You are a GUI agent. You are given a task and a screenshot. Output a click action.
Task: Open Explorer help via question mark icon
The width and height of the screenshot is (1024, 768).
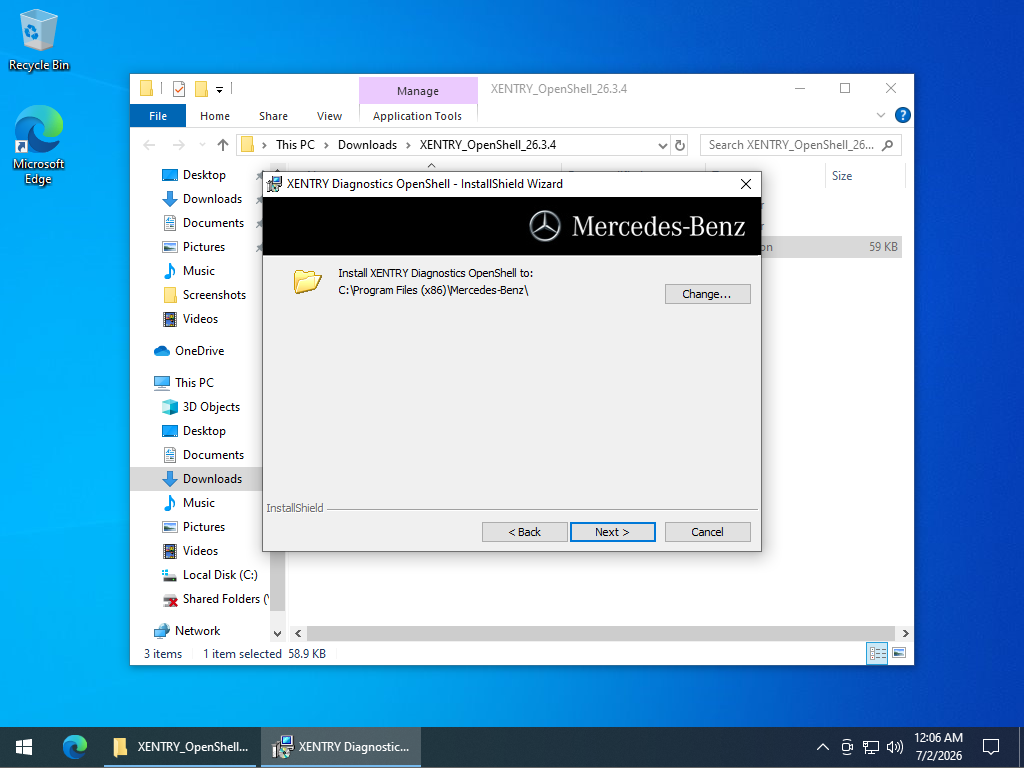pos(902,115)
